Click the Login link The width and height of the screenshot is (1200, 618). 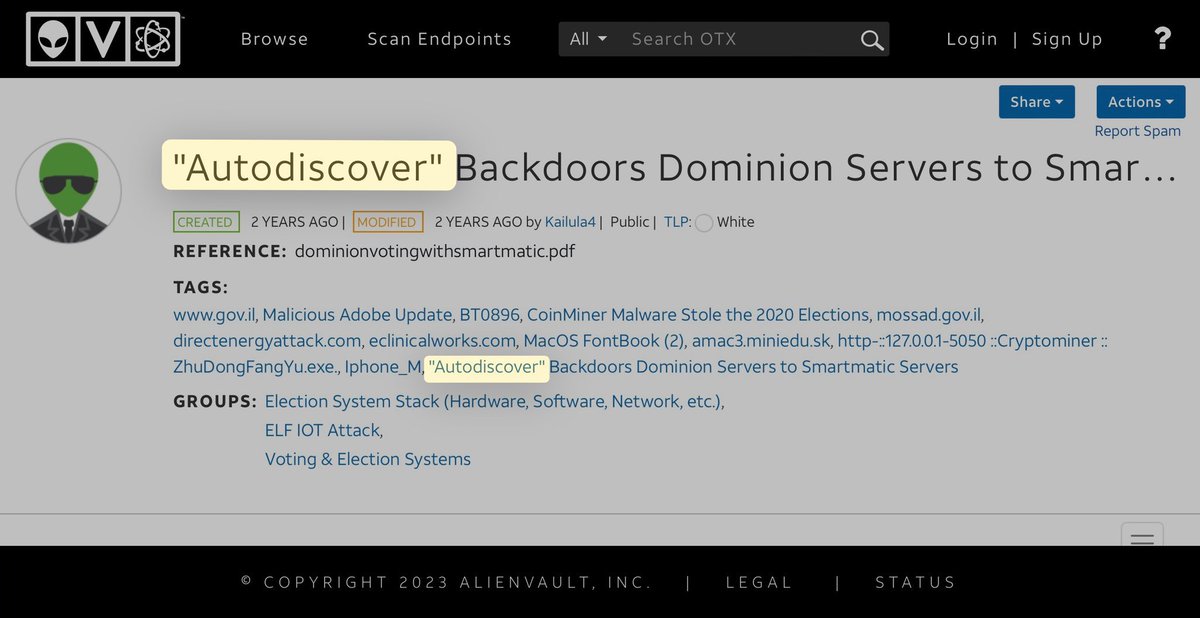[972, 39]
